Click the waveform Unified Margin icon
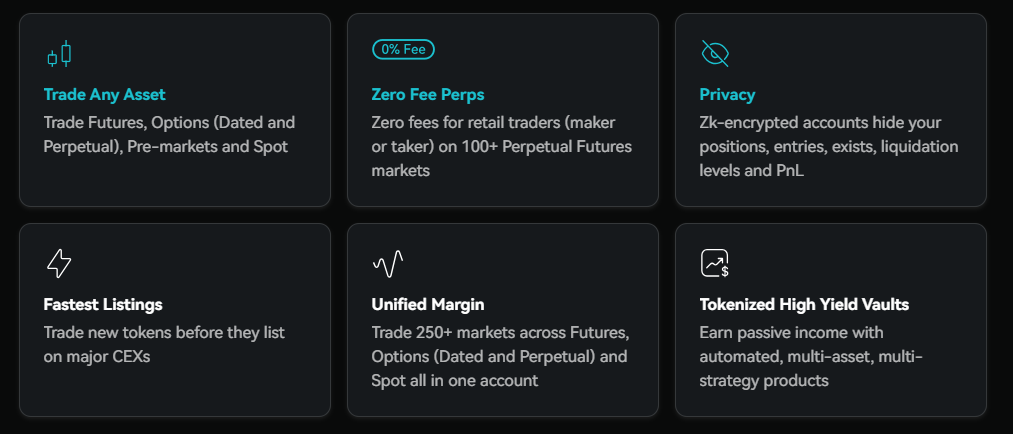This screenshot has height=434, width=1013. (387, 264)
